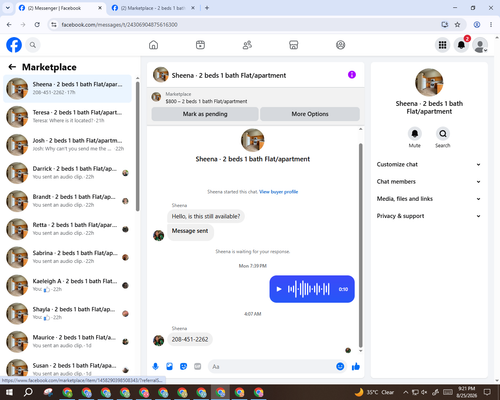Viewport: 500px width, 400px height.
Task: Open the Marketplace storefront icon
Action: (x=294, y=45)
